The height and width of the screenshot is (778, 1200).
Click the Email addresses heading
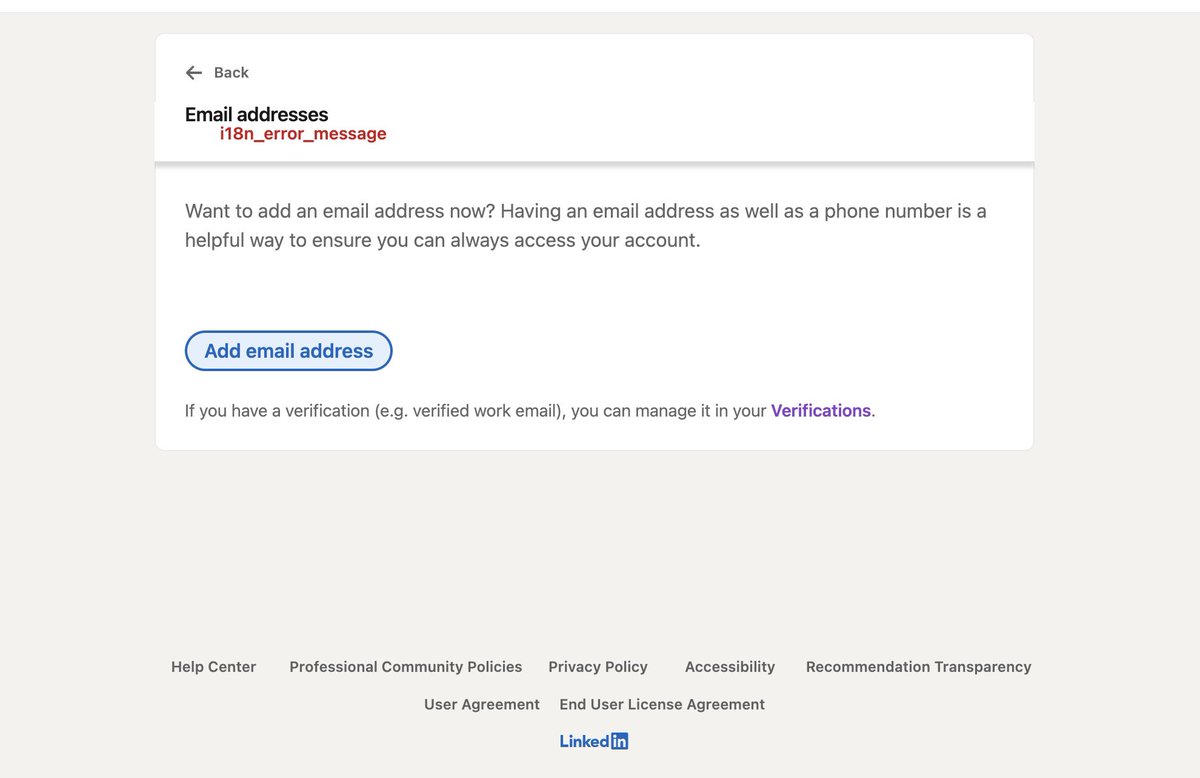(257, 115)
